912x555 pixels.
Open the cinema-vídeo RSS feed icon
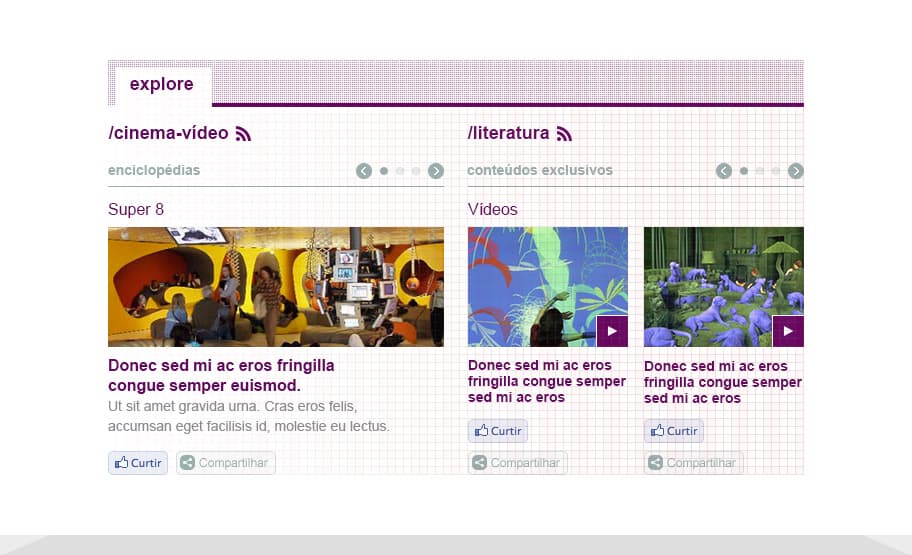pyautogui.click(x=243, y=134)
